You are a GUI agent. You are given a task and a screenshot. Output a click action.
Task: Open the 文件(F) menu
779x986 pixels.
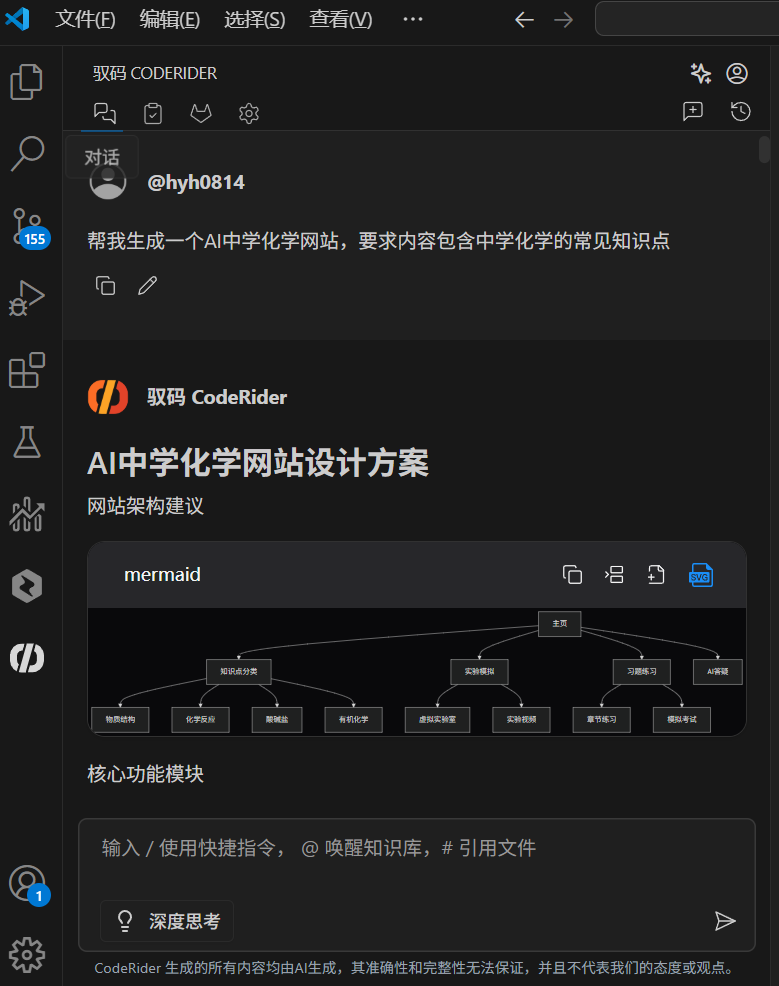point(86,19)
